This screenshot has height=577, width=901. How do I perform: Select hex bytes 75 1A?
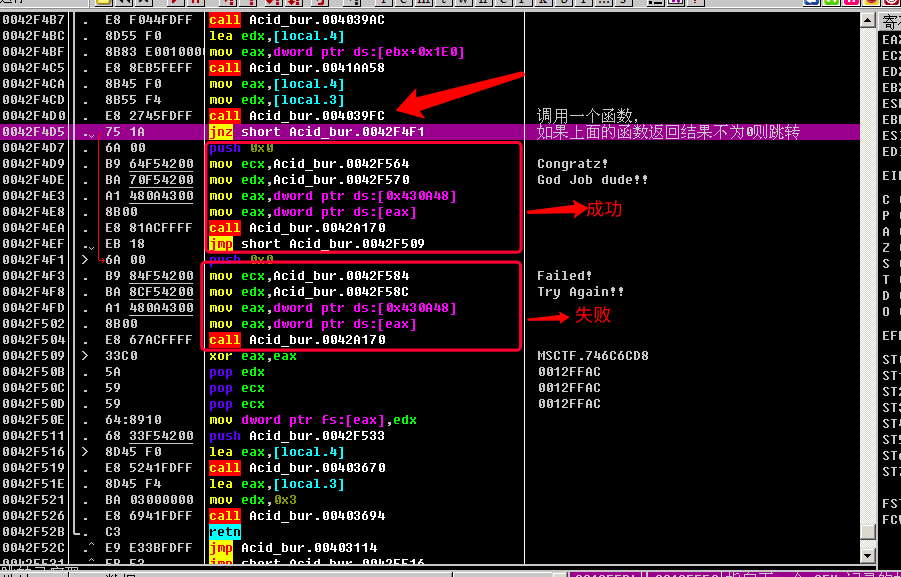(125, 132)
